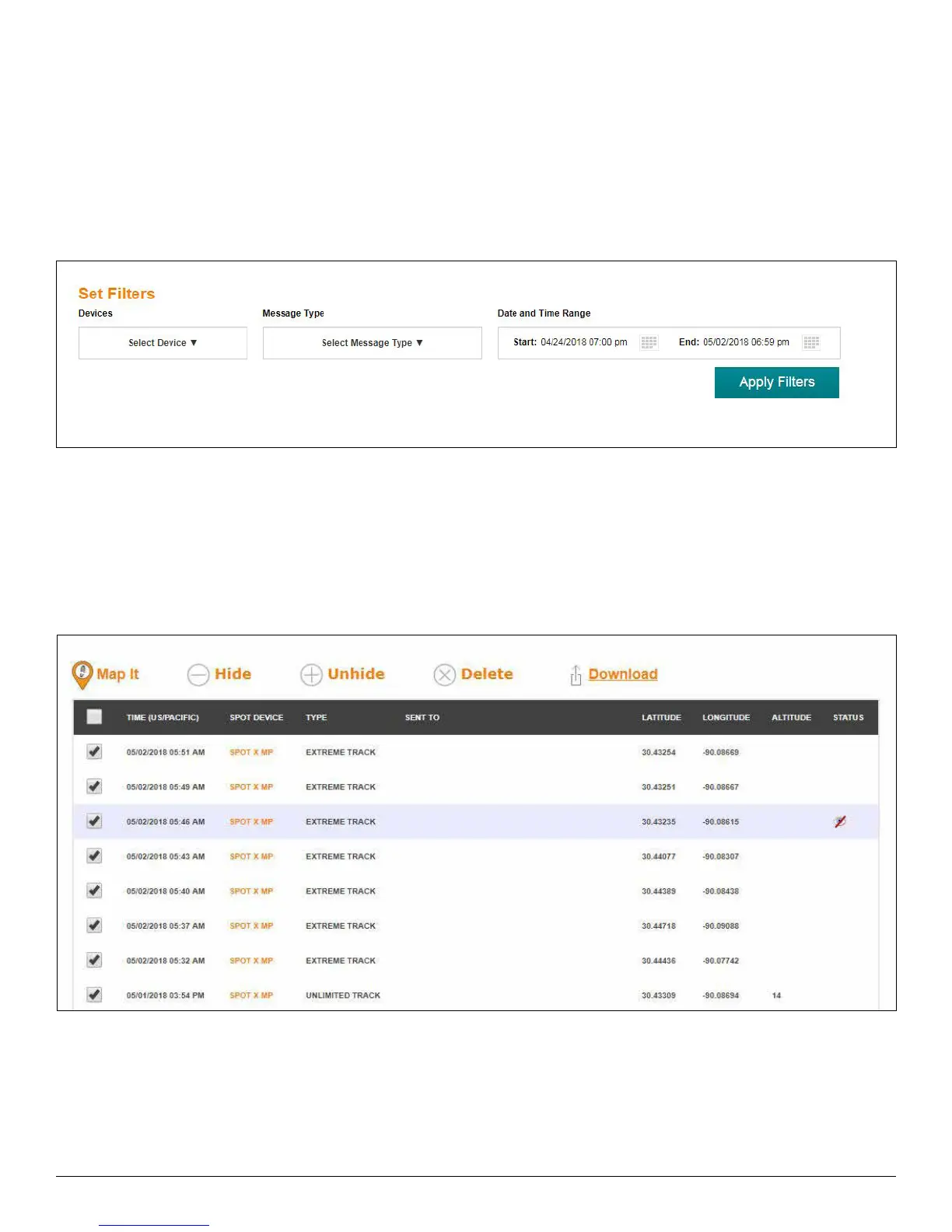Sort by TIME (US/PACIFIC) column header

tap(163, 717)
